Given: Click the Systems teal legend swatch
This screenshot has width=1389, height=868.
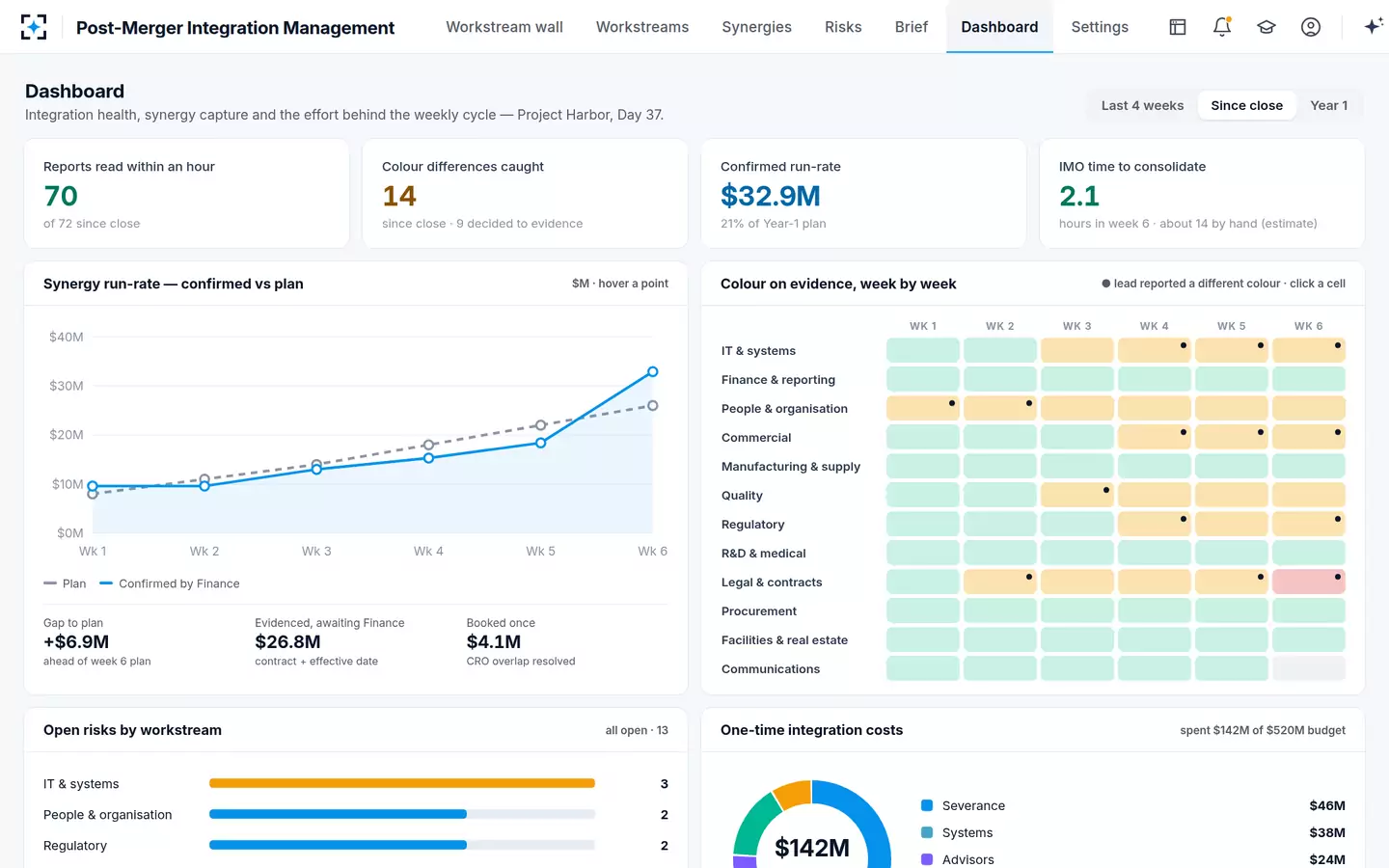Looking at the screenshot, I should coord(927,832).
